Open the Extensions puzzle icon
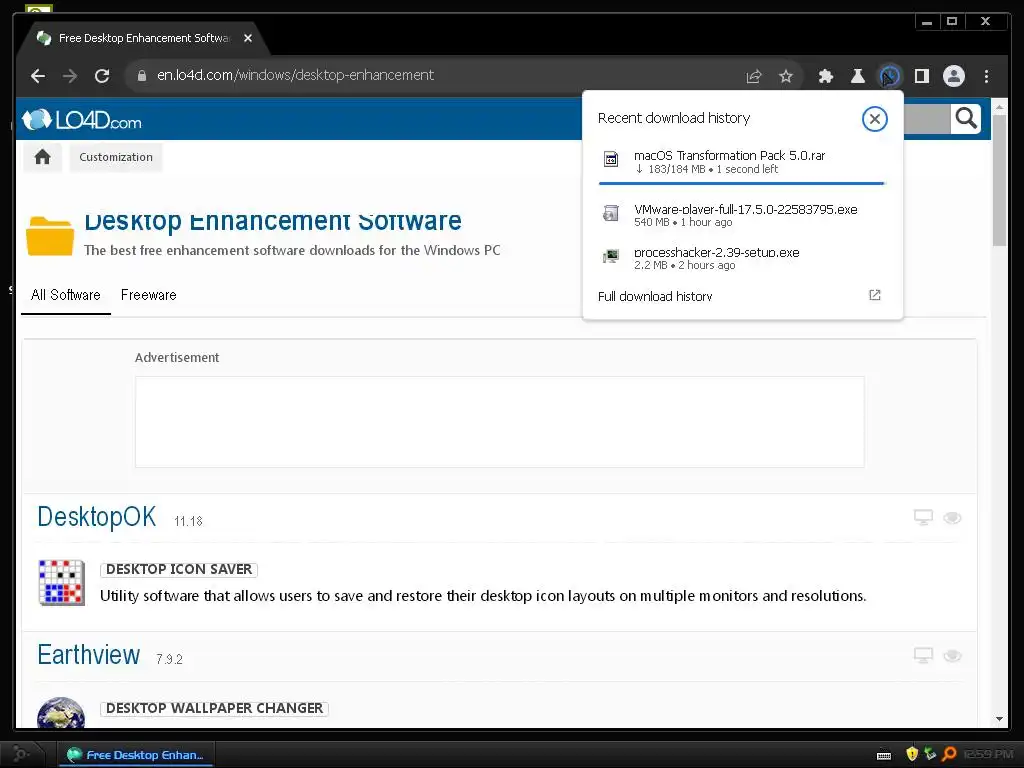 click(825, 76)
